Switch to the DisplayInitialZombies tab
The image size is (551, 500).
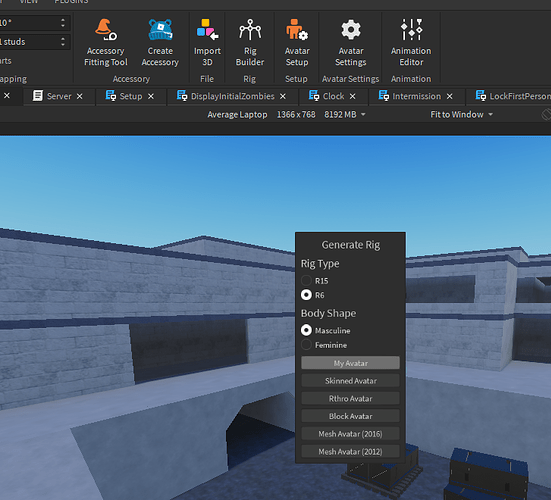pos(232,96)
